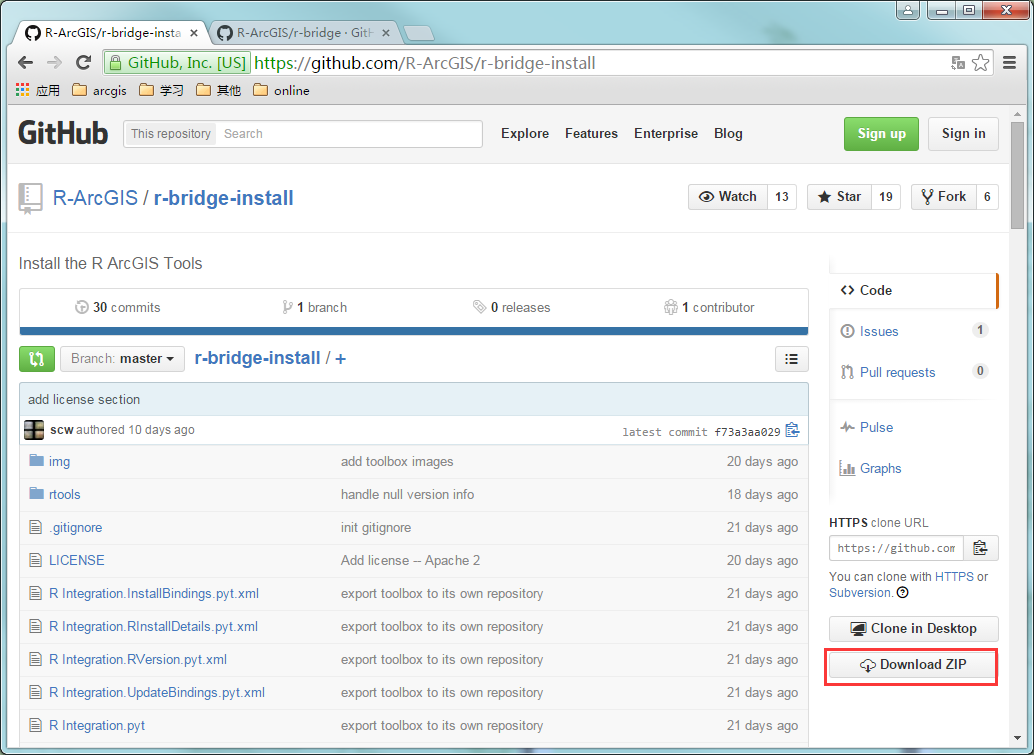Click the Sign in button
The image size is (1034, 755).
tap(963, 134)
